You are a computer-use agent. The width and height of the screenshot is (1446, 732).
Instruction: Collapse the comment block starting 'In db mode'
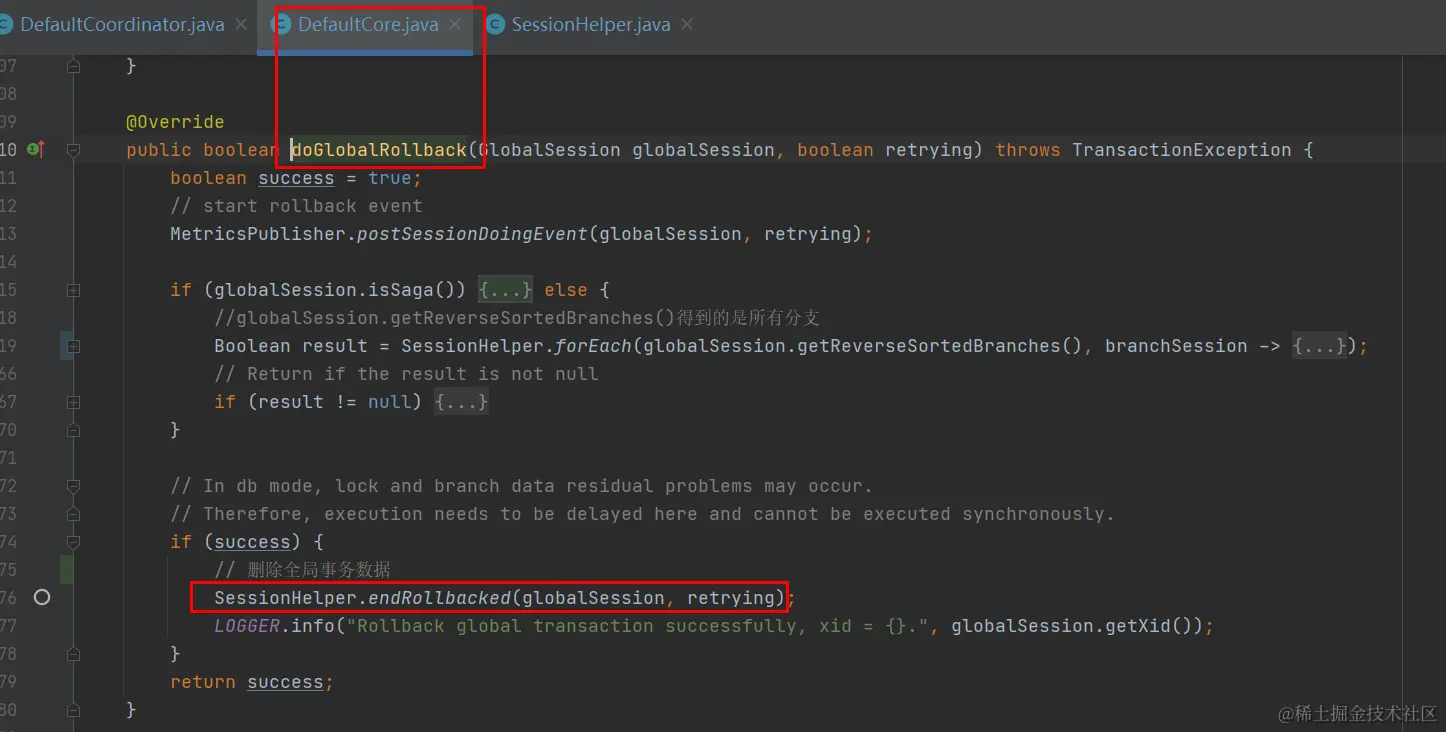(73, 486)
